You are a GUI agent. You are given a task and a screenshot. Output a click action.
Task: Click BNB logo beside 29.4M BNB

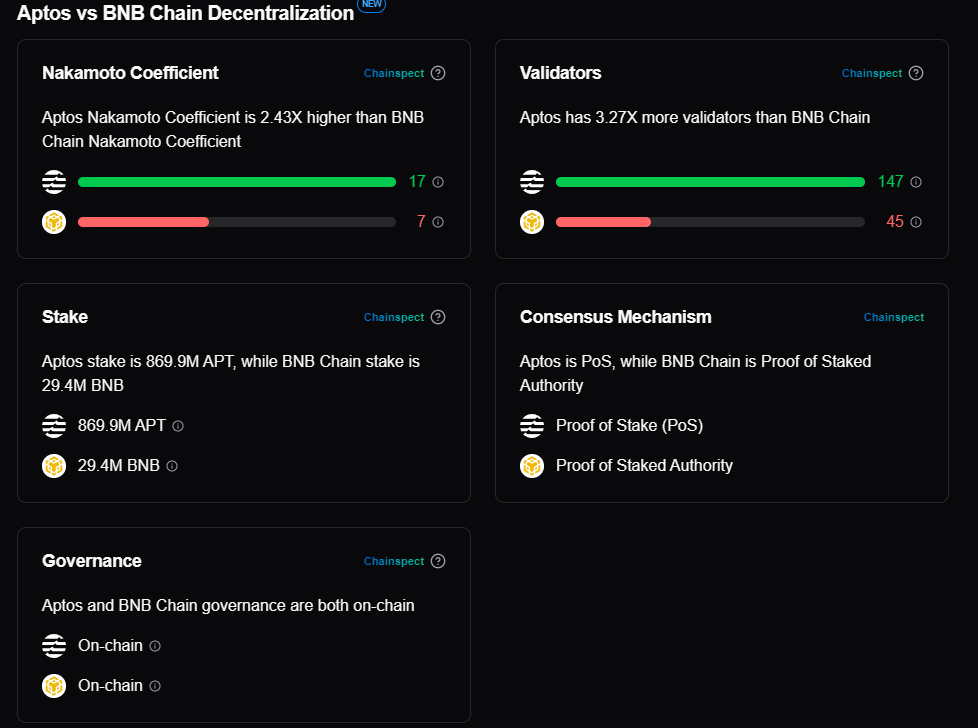(x=54, y=465)
